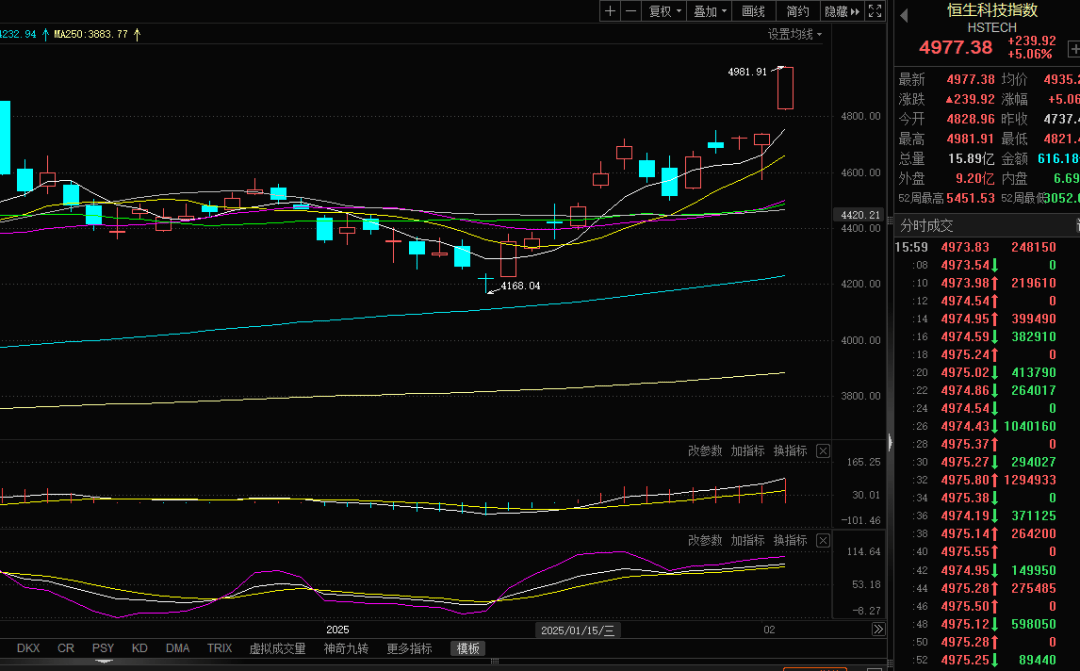Click the double-arrow scroll icon on timeline
1080x671 pixels.
878,629
